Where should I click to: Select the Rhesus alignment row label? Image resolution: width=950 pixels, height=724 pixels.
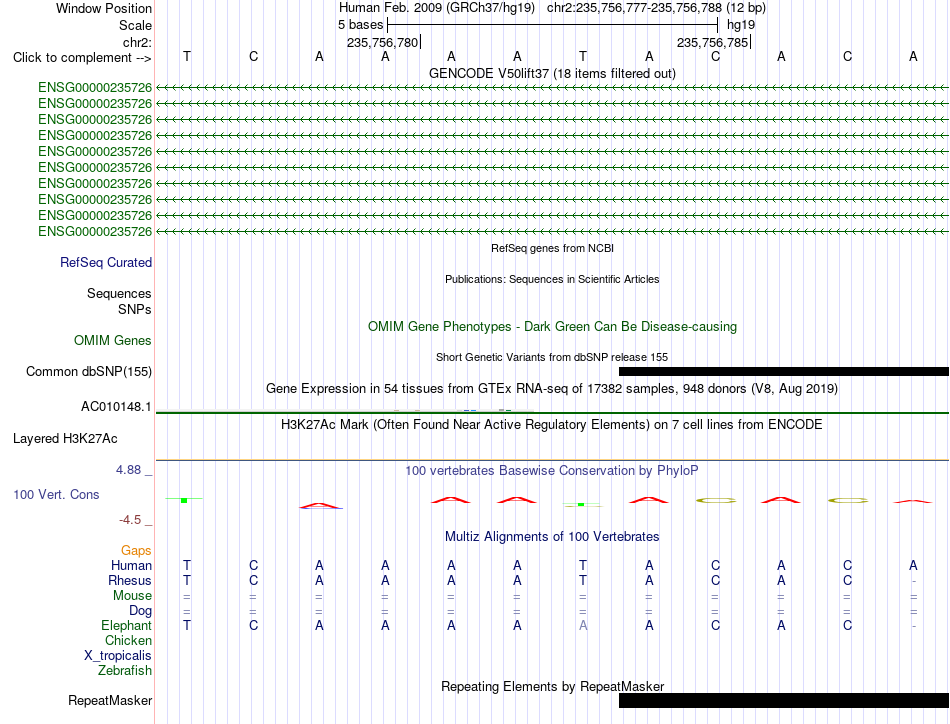(130, 580)
